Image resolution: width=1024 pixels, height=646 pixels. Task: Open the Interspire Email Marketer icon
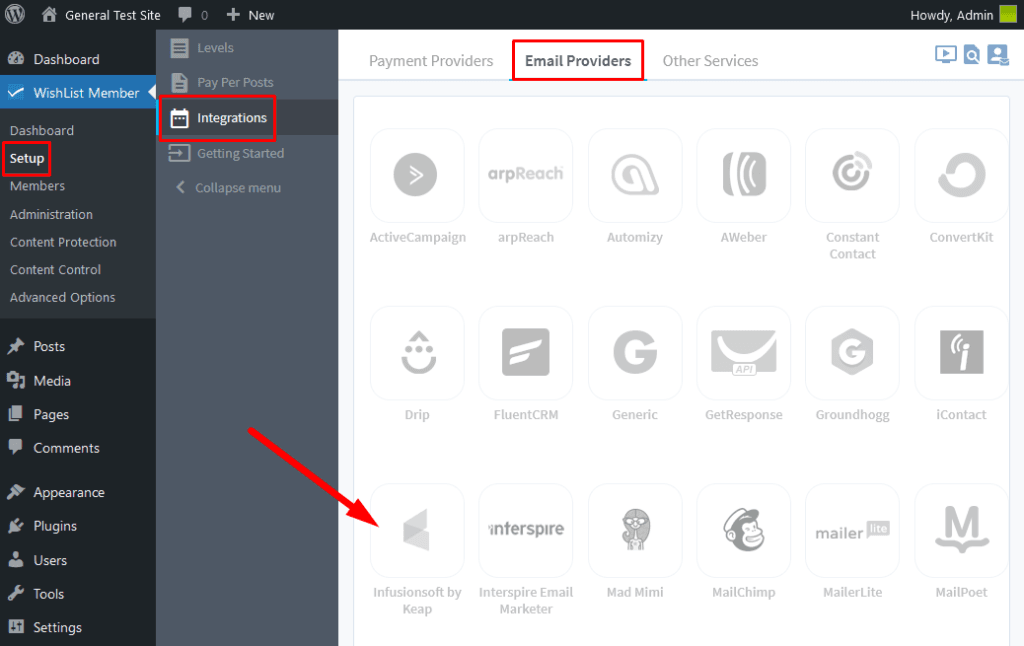tap(526, 530)
